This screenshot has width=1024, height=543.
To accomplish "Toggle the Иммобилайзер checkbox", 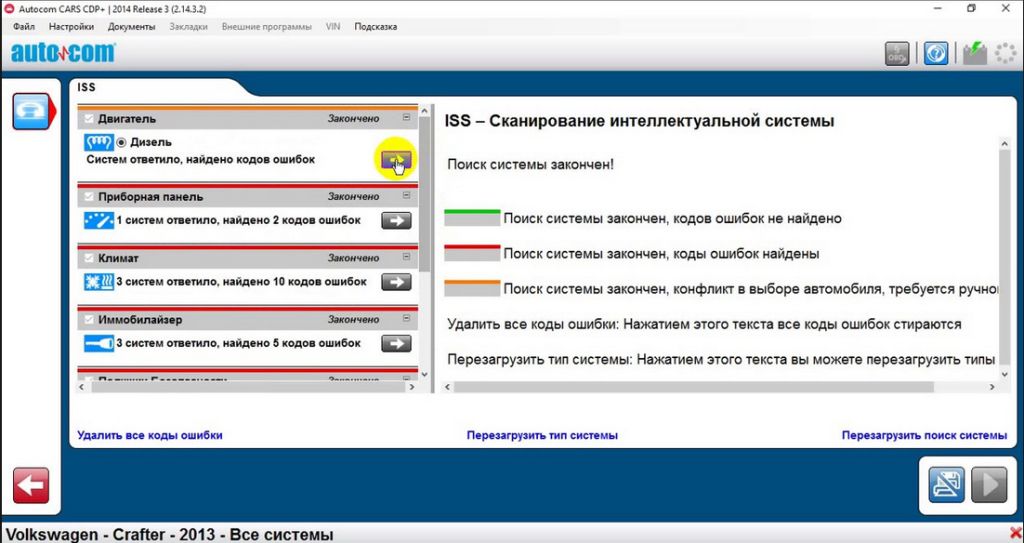I will [x=89, y=319].
